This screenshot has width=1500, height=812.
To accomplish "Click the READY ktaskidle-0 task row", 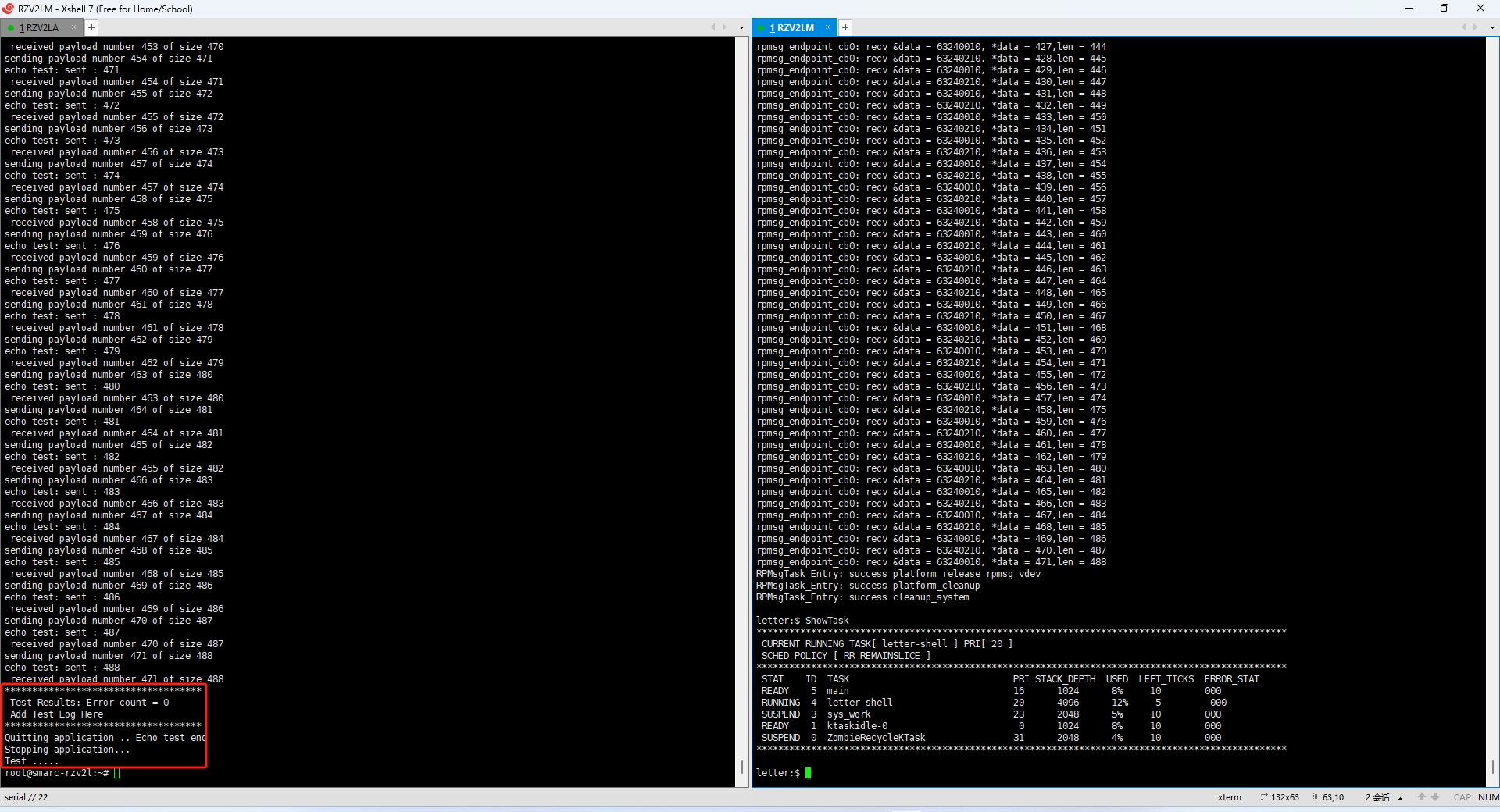I will [991, 726].
